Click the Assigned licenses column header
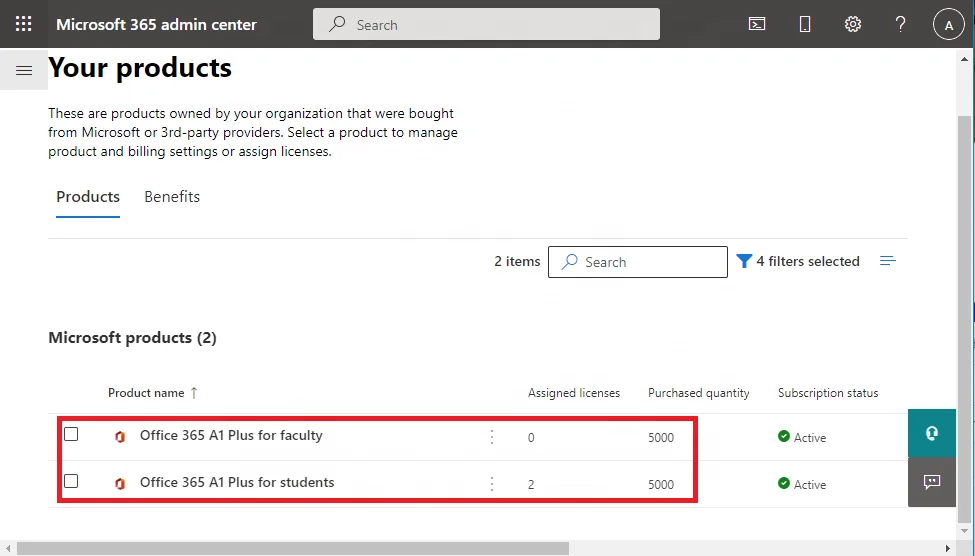This screenshot has width=975, height=556. [574, 392]
